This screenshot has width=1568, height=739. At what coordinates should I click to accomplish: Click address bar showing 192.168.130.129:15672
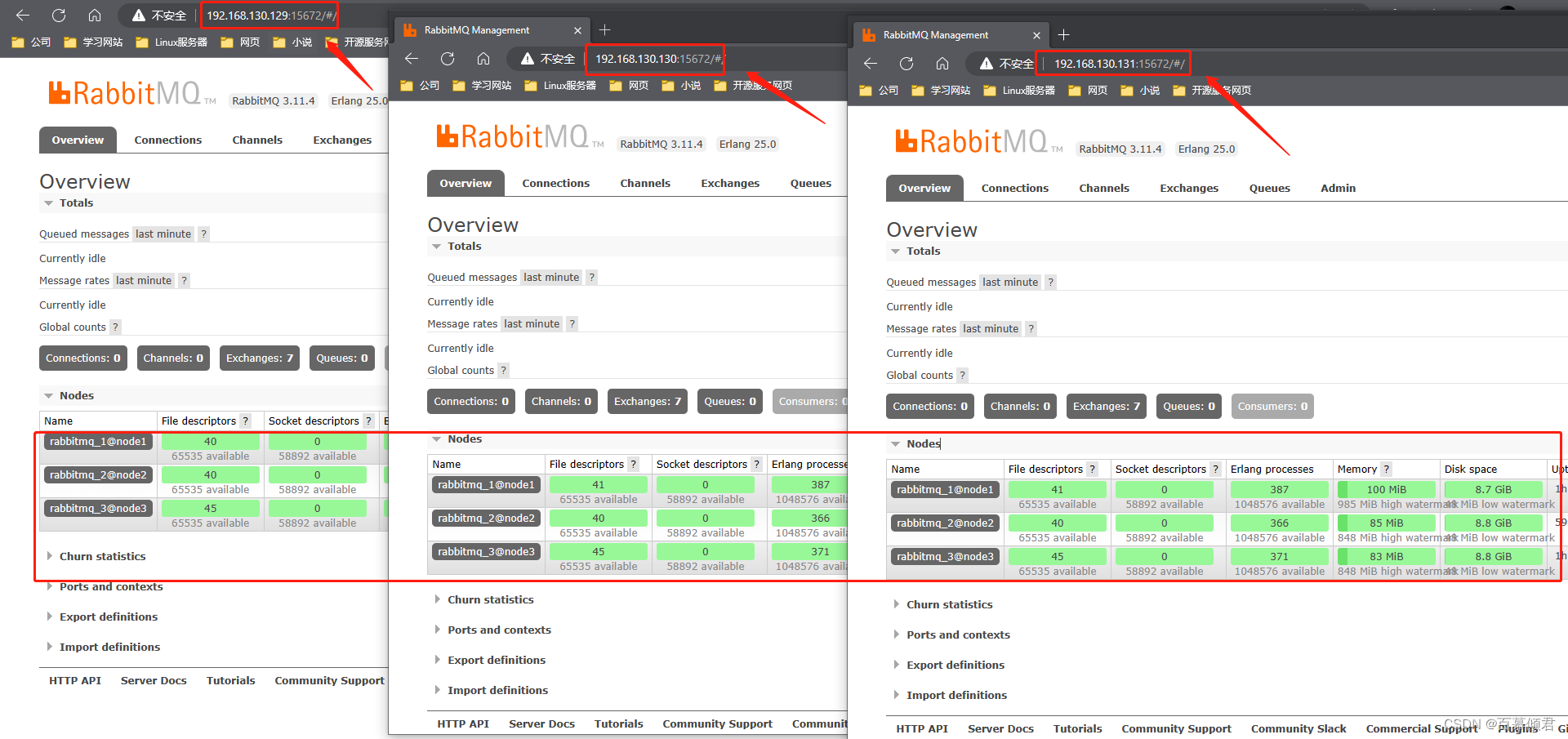click(270, 16)
